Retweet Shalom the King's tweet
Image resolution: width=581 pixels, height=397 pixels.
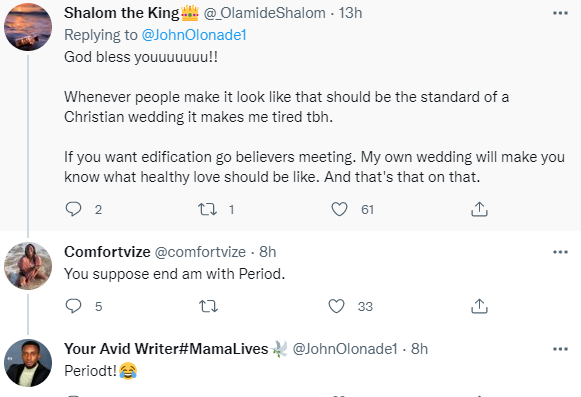(208, 209)
